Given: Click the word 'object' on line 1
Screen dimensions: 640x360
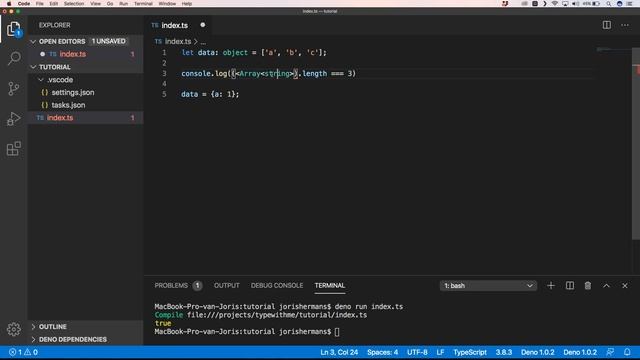Looking at the screenshot, I should [235, 53].
